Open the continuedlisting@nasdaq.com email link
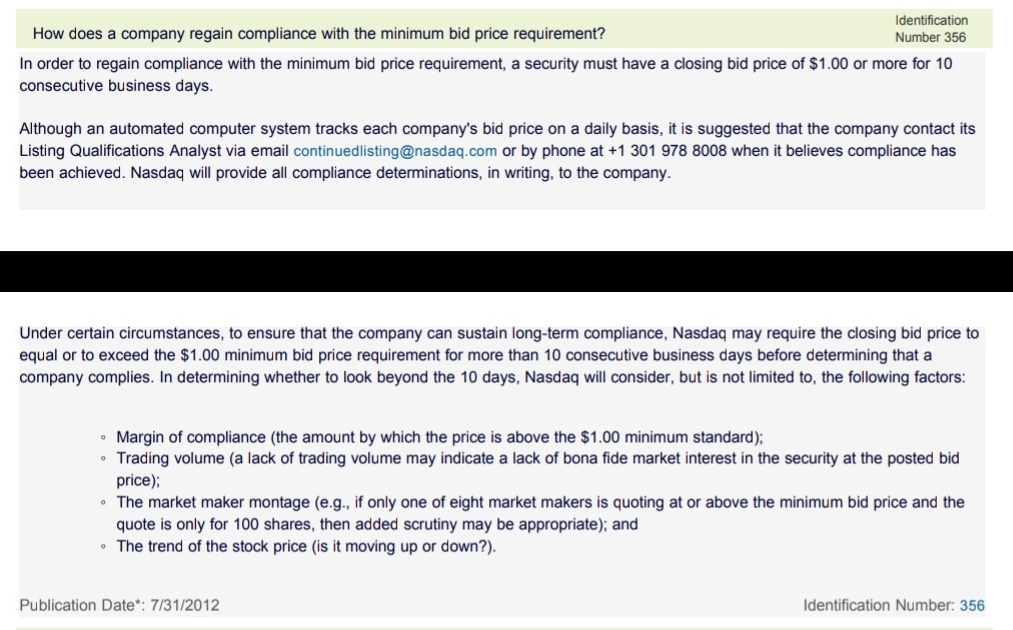 [395, 151]
